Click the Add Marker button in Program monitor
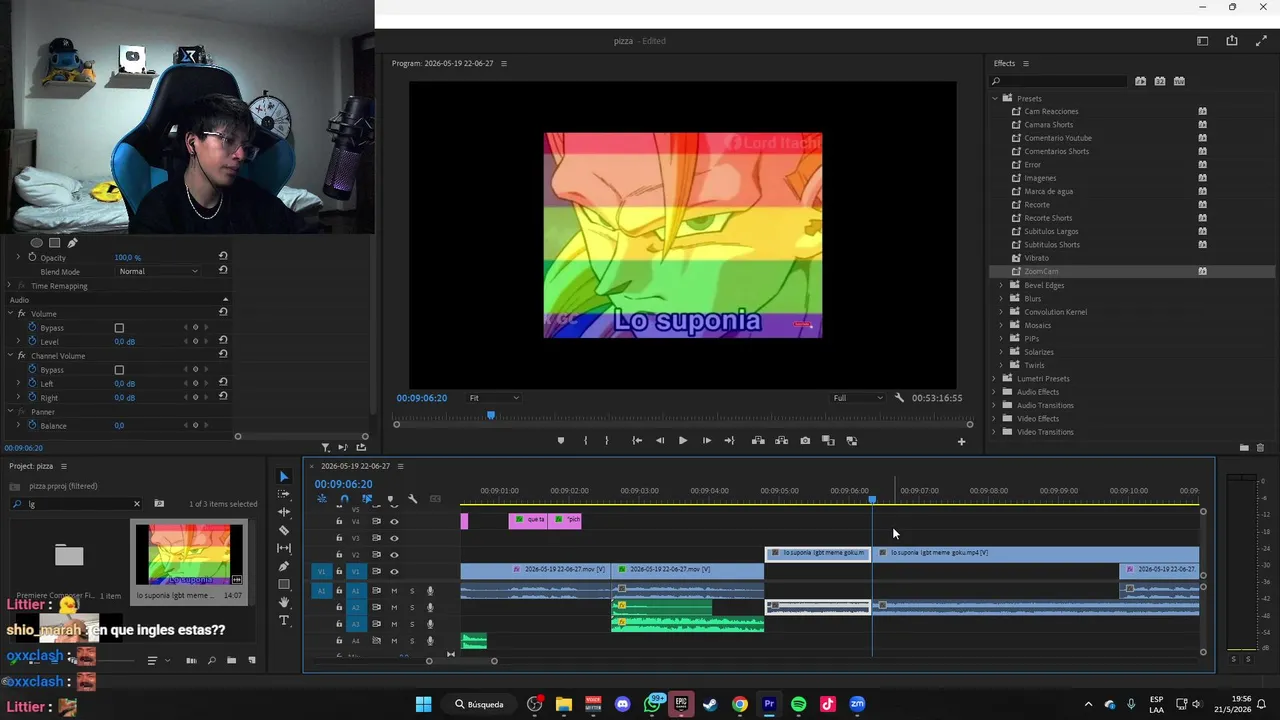 point(560,441)
